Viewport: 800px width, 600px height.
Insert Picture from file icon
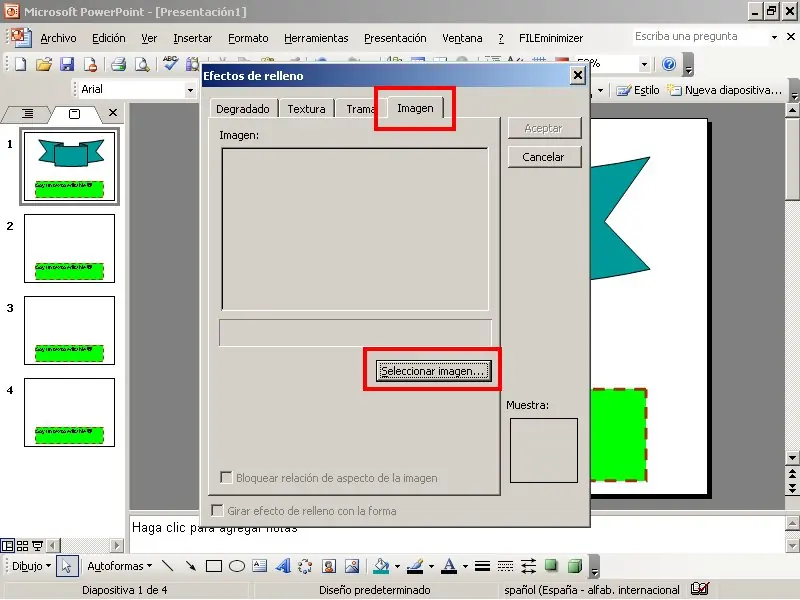pos(352,566)
